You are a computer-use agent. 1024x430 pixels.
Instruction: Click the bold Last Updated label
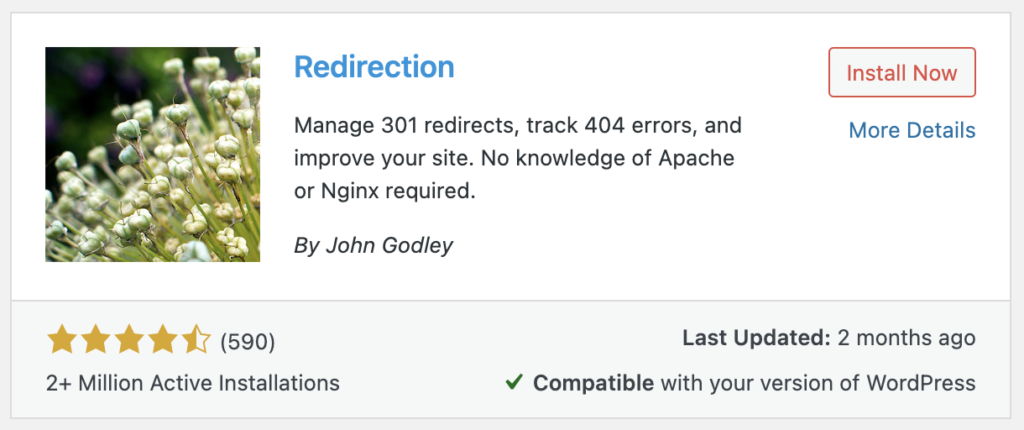756,339
